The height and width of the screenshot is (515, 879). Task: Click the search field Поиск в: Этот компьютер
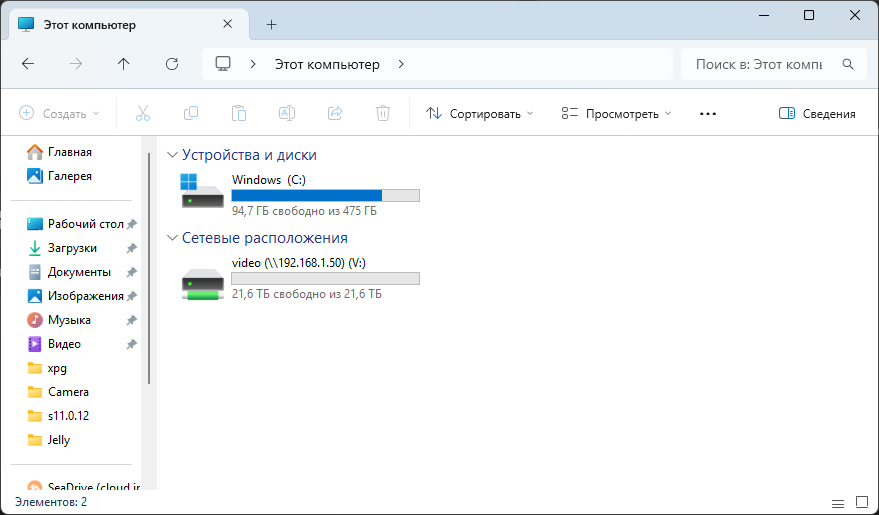pyautogui.click(x=760, y=64)
